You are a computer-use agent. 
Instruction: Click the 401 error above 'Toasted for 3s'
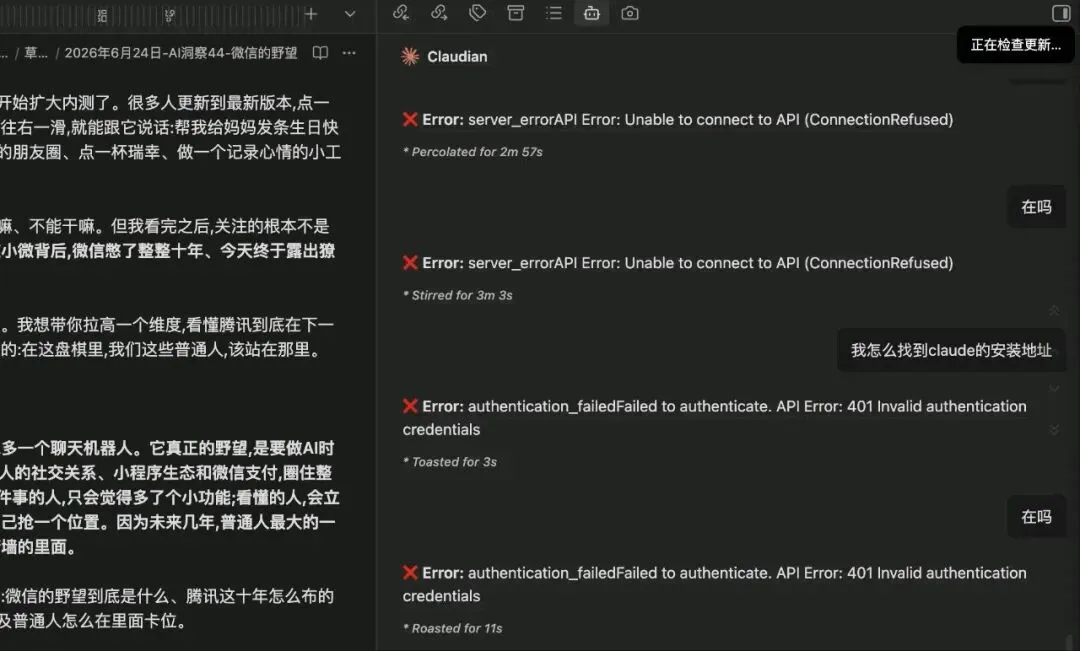[x=715, y=418]
